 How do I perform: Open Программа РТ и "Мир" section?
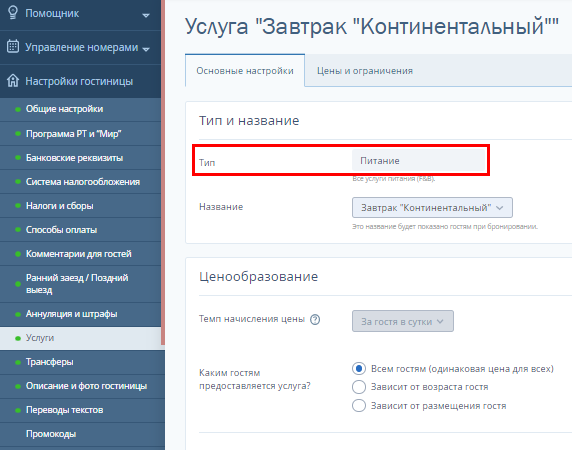[x=80, y=134]
